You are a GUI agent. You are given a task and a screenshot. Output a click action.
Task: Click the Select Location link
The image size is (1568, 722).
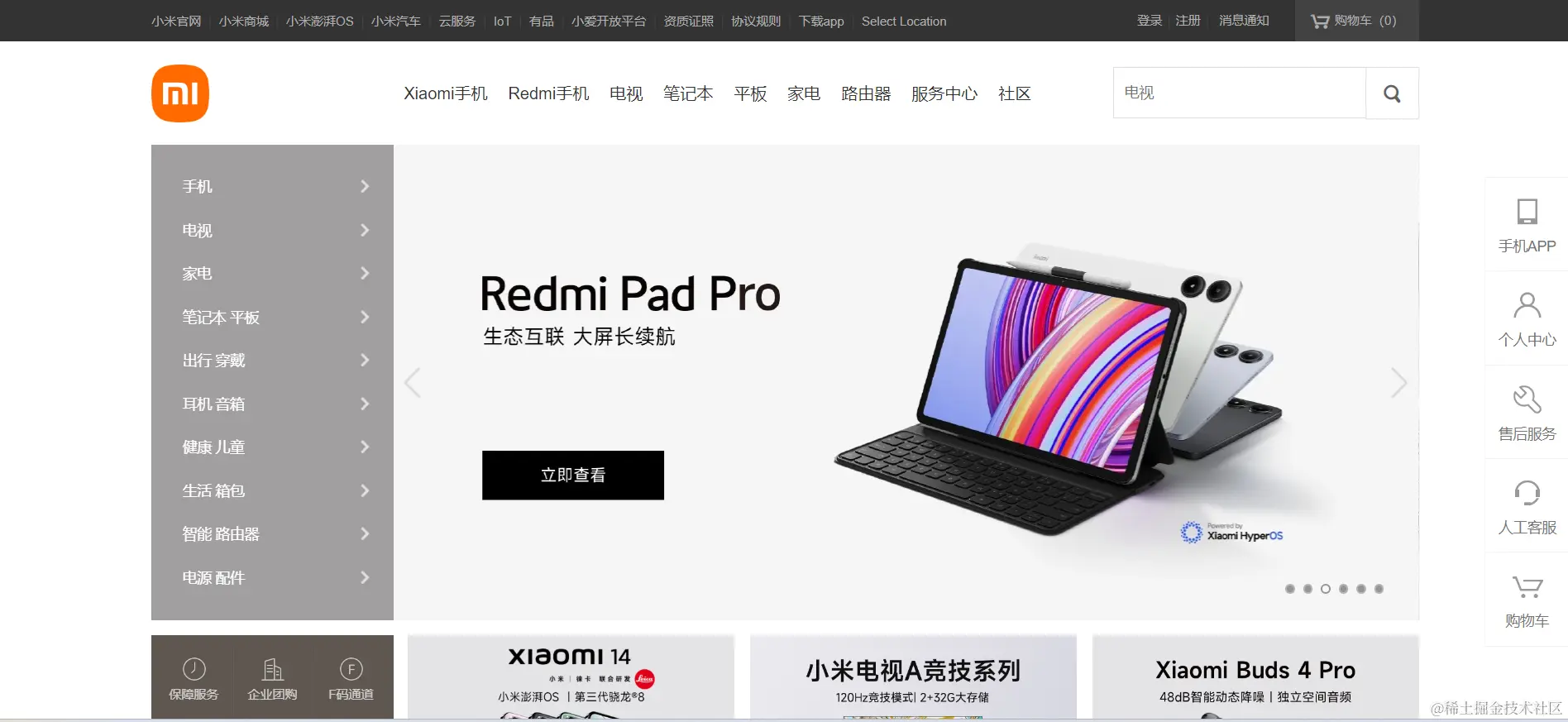point(904,21)
